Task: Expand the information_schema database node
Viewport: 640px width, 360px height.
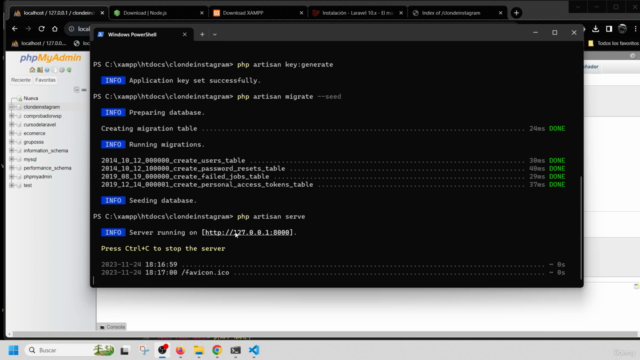Action: coord(12,151)
